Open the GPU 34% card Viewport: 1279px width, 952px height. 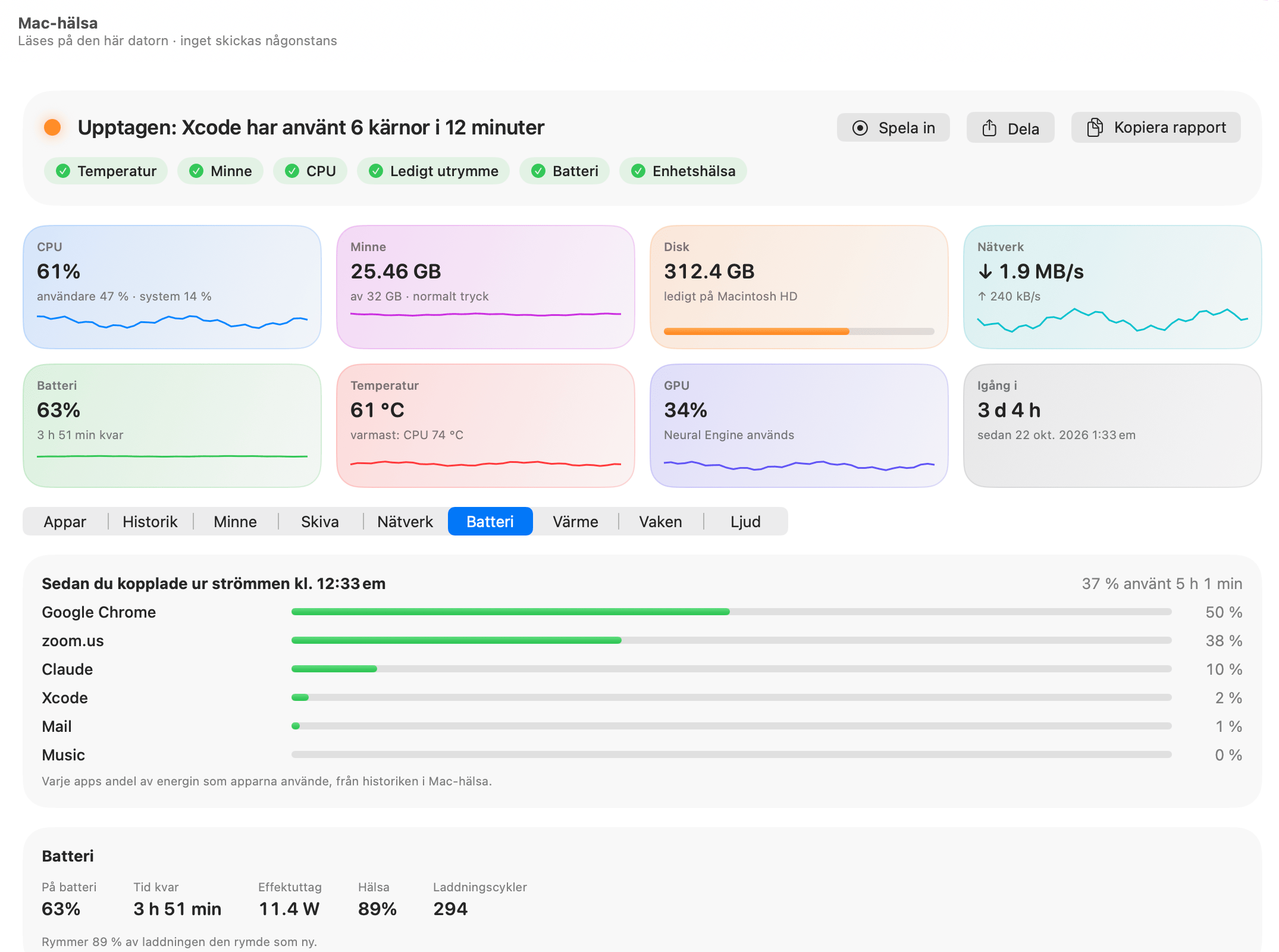point(799,425)
